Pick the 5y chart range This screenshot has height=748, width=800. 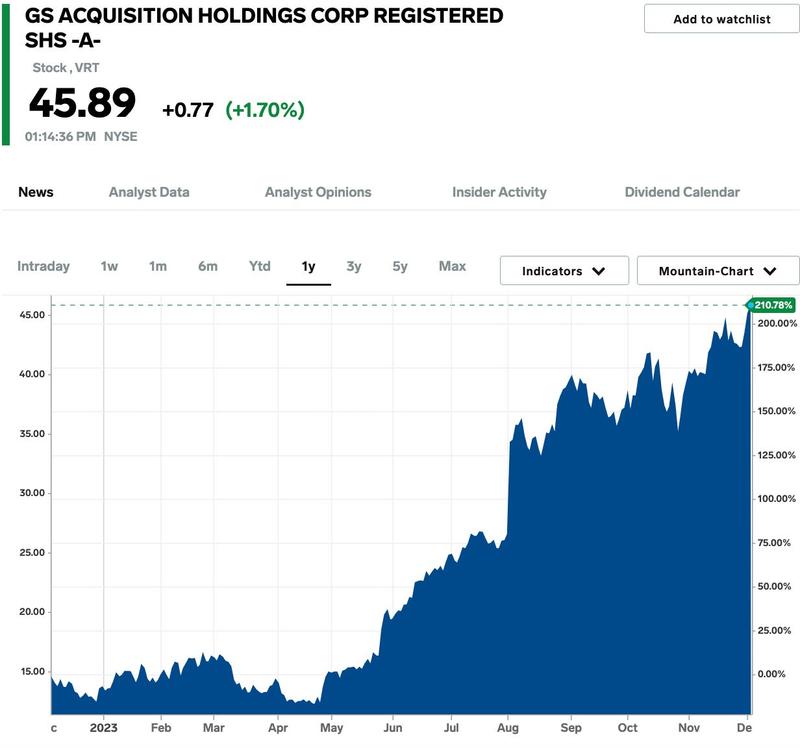399,266
